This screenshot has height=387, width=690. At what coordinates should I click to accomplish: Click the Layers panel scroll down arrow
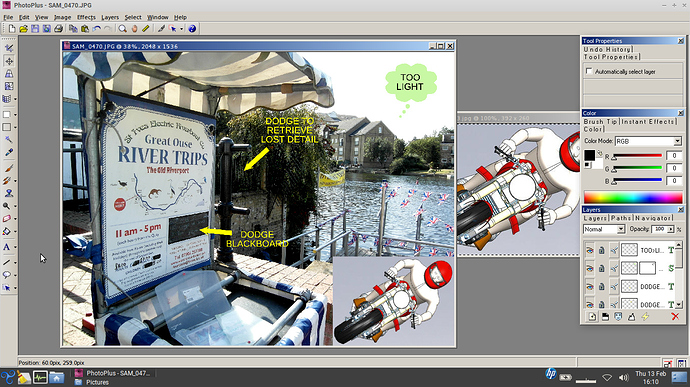point(678,304)
